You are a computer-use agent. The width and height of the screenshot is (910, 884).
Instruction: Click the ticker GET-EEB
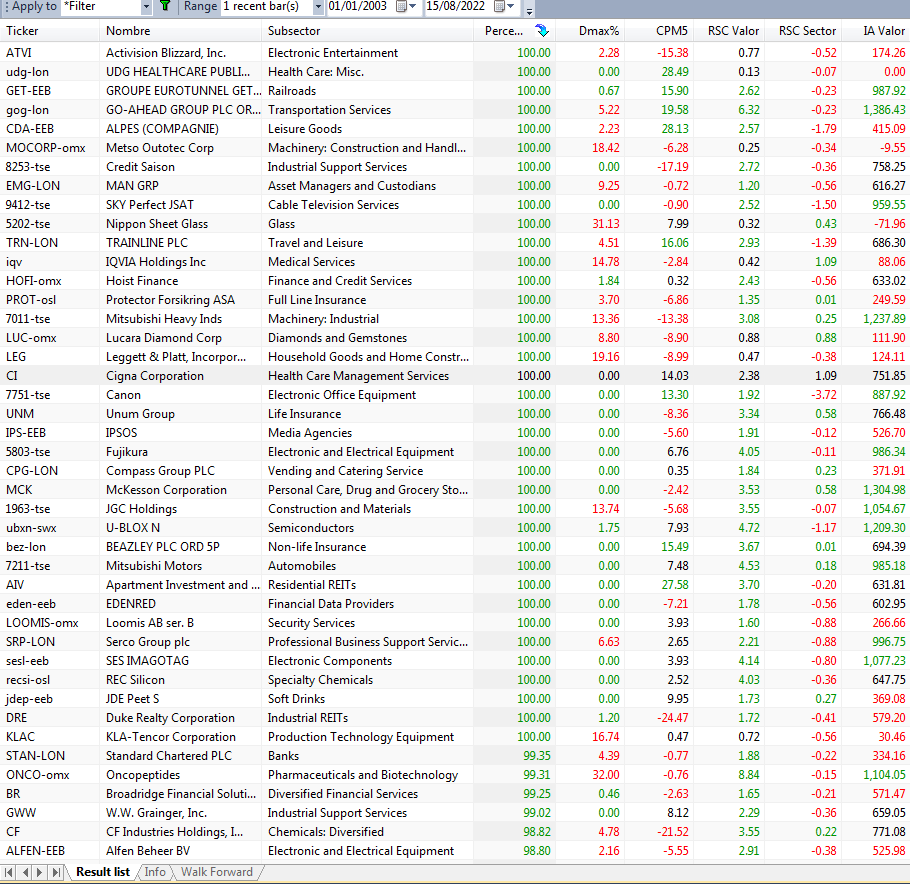click(x=28, y=91)
